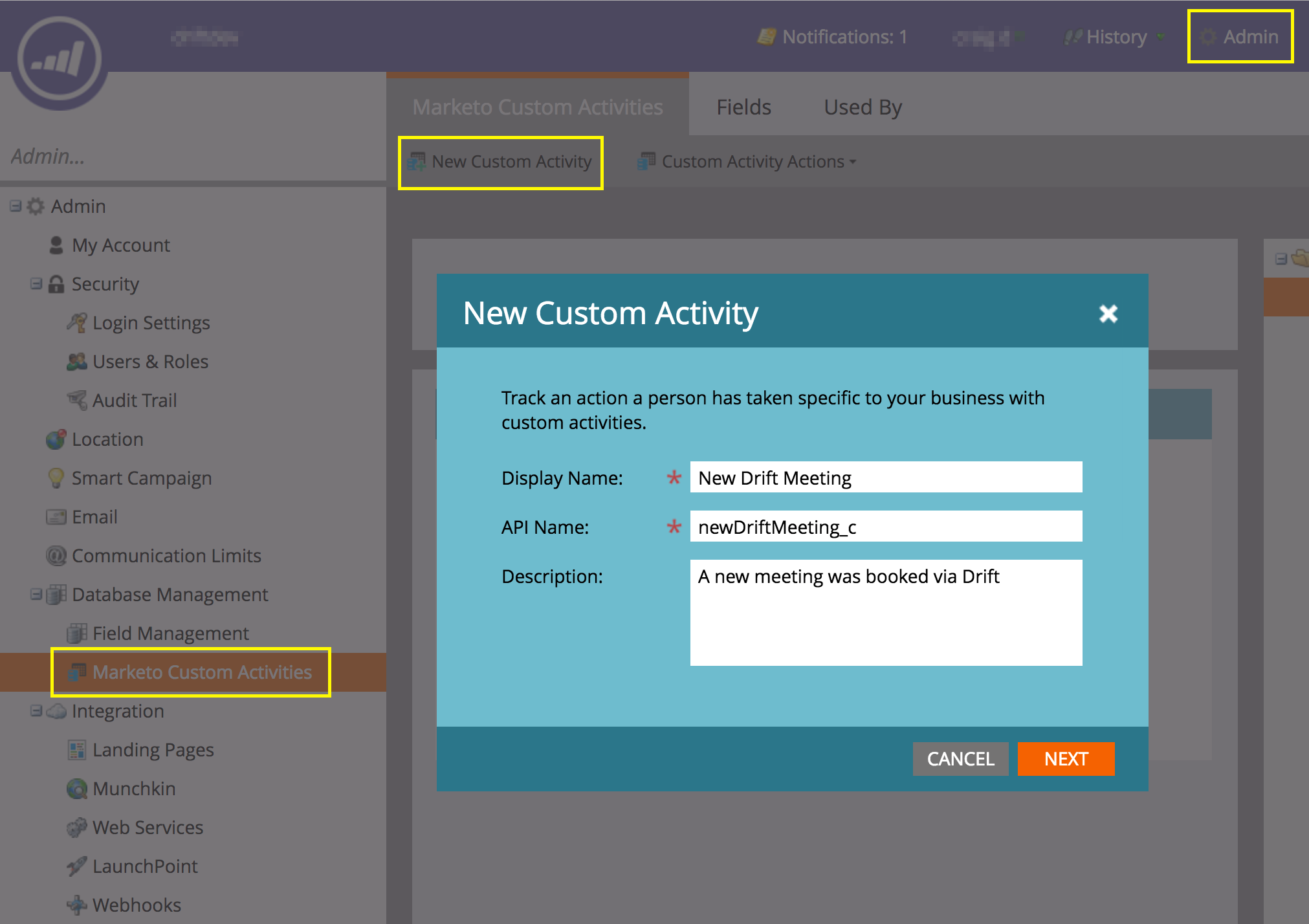Click the Custom Activity Actions icon

point(646,161)
